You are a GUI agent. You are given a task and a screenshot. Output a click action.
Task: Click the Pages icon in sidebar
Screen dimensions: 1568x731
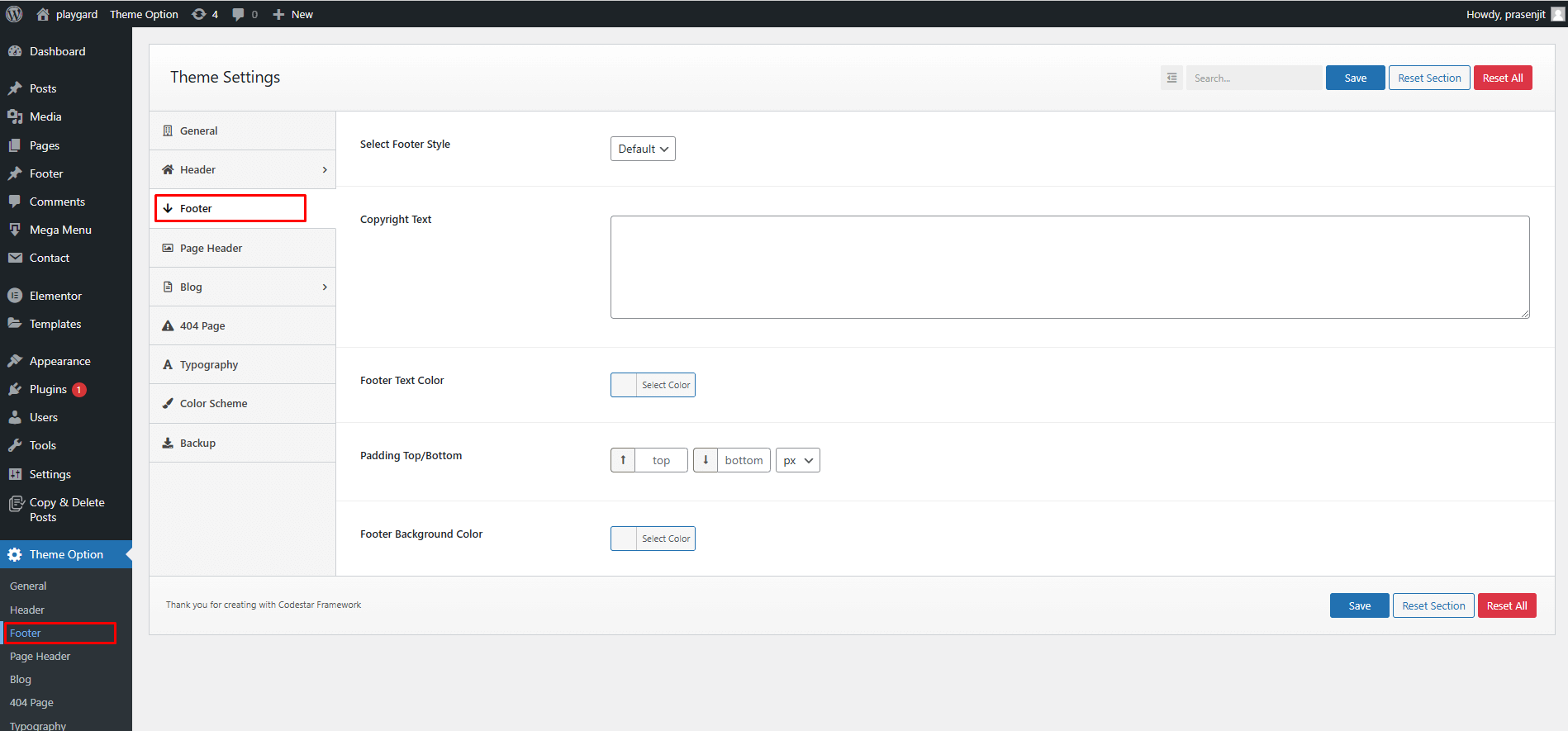[15, 145]
